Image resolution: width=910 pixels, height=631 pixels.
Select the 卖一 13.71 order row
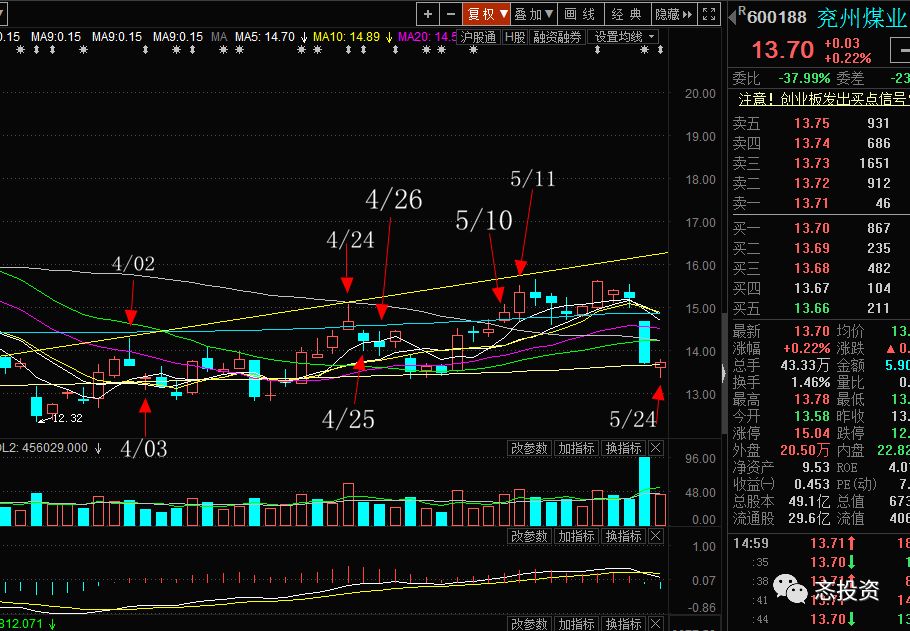(x=818, y=203)
